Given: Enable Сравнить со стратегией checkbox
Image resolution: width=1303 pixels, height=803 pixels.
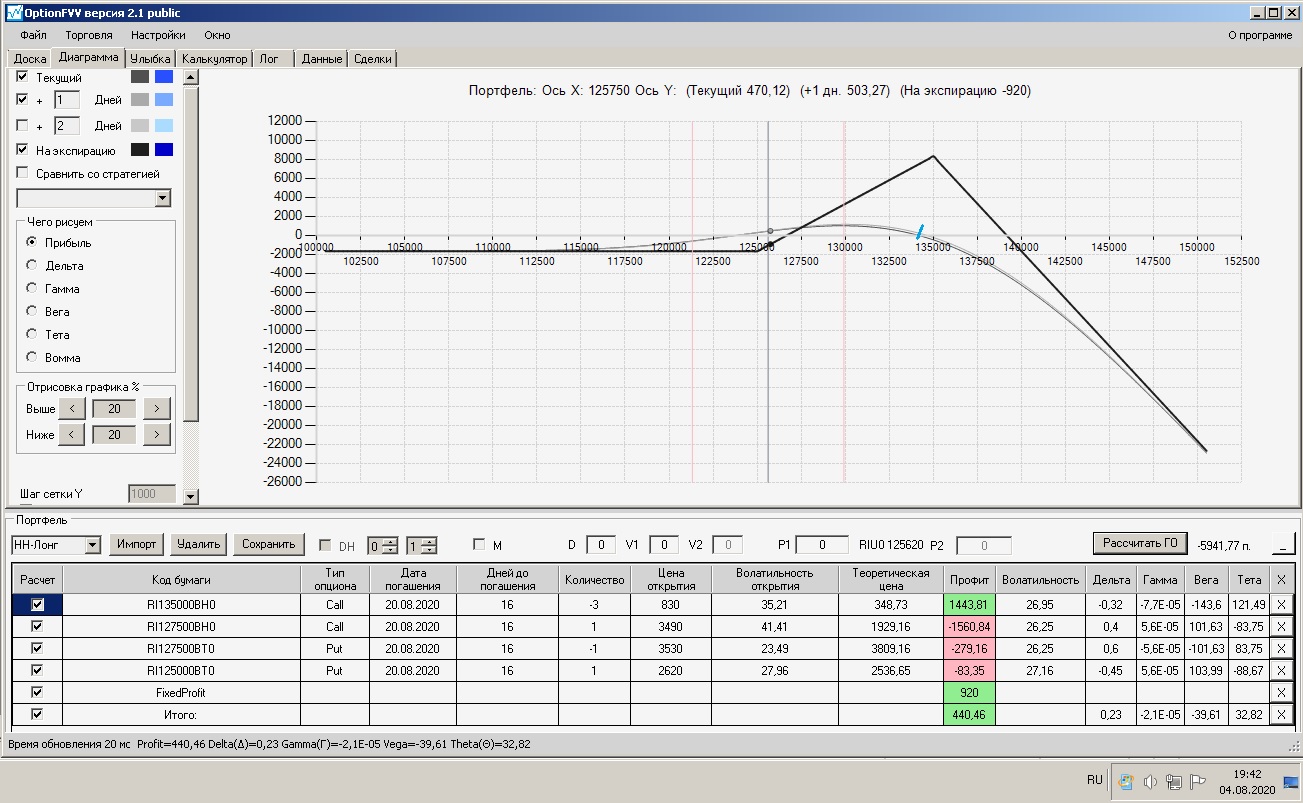Looking at the screenshot, I should coord(23,174).
